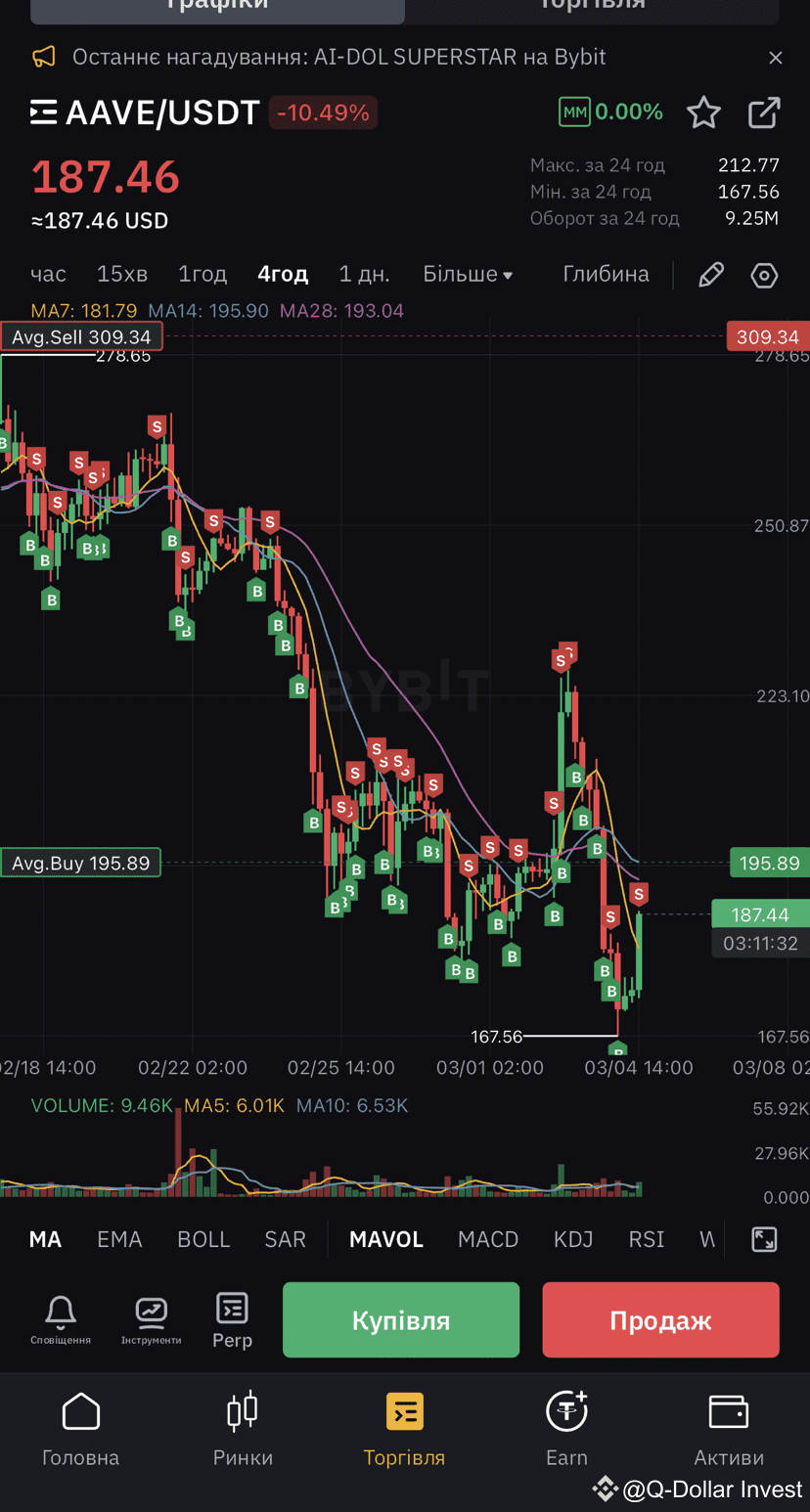Tap the red 309.34 price axis tag
Viewport: 810px width, 1512px height.
[768, 336]
